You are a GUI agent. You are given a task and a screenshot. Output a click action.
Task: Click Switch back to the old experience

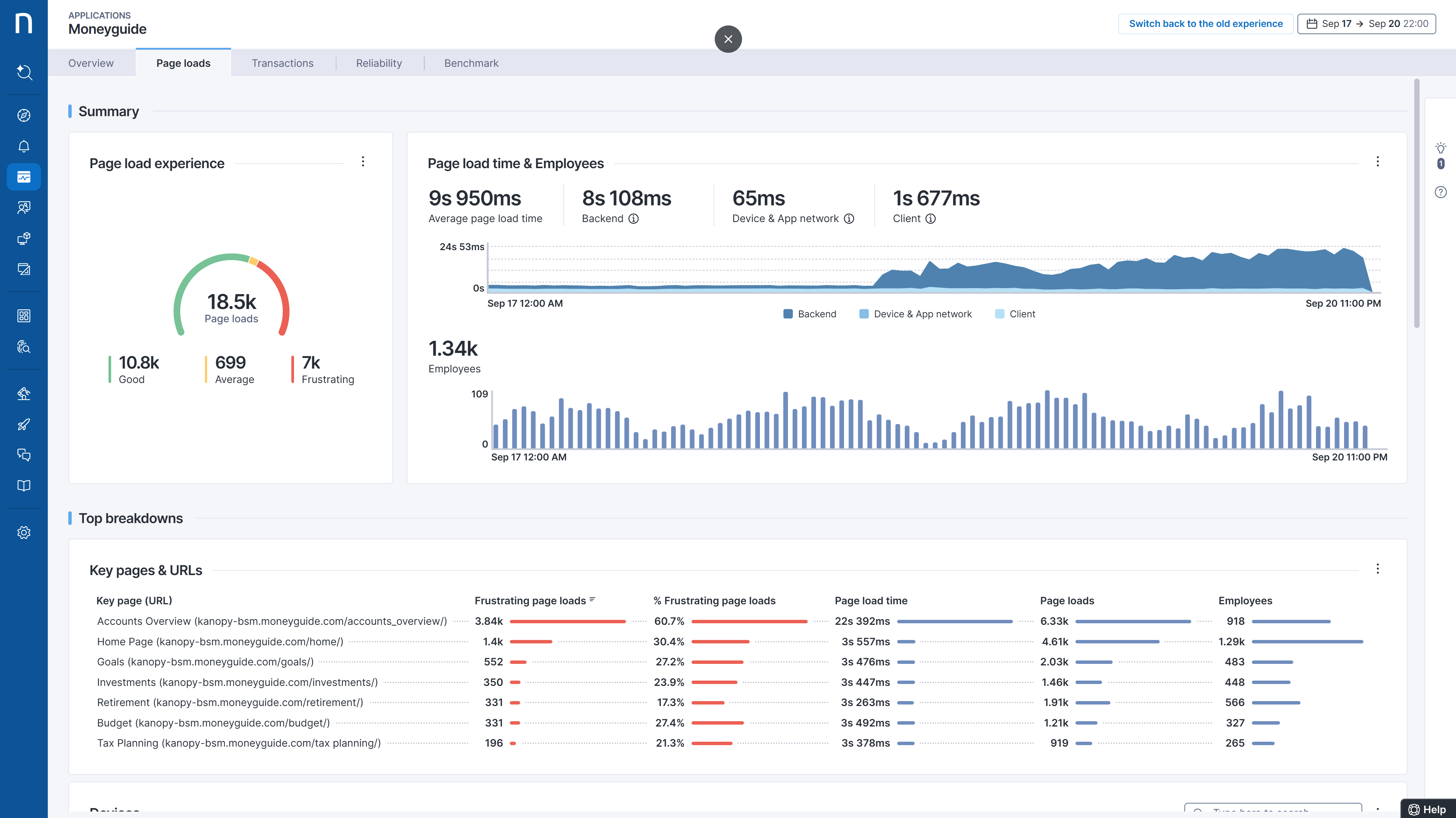(1205, 24)
